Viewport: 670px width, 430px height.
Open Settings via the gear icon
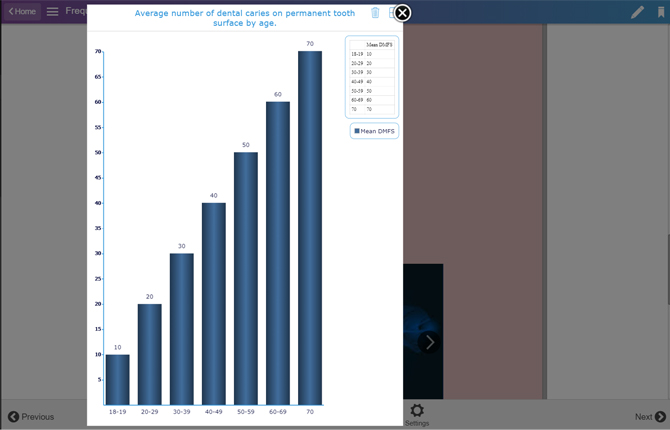(x=417, y=412)
